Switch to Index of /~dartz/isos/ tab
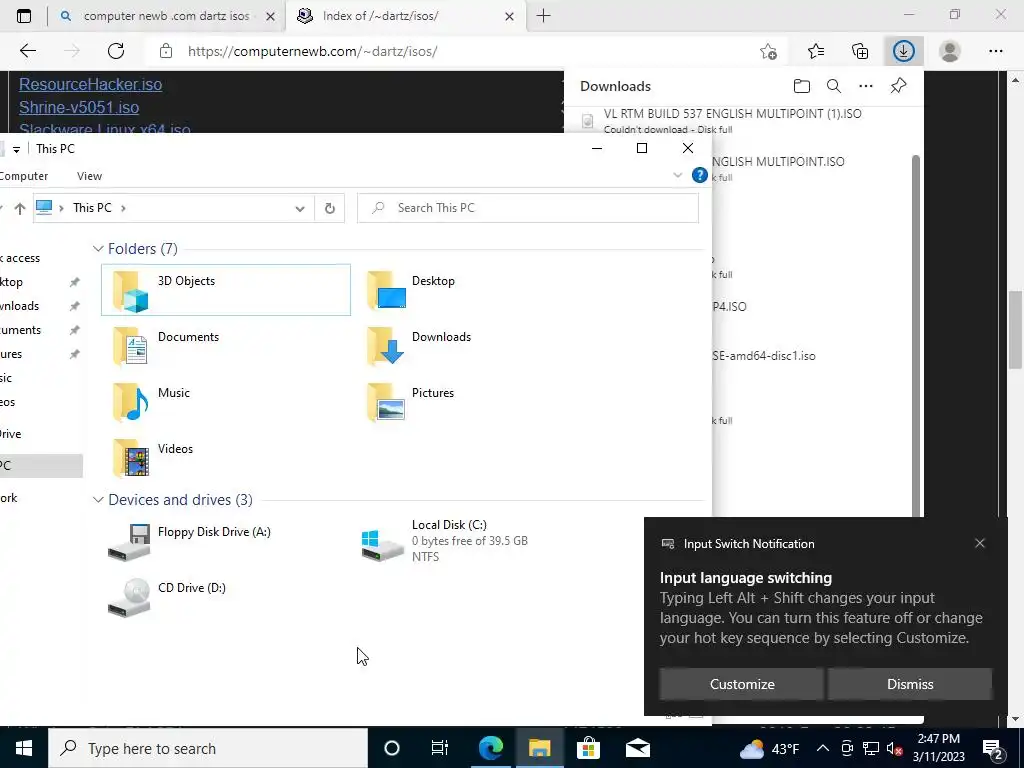The width and height of the screenshot is (1024, 768). (404, 16)
